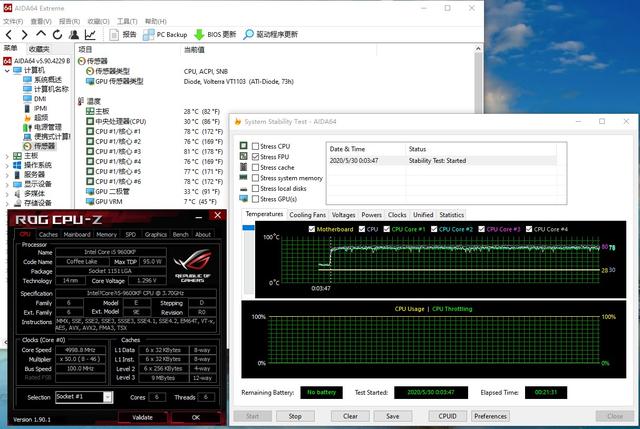Screen dimensions: 640x429
Task: Open the chart graph toolbar icon
Action: (90, 35)
